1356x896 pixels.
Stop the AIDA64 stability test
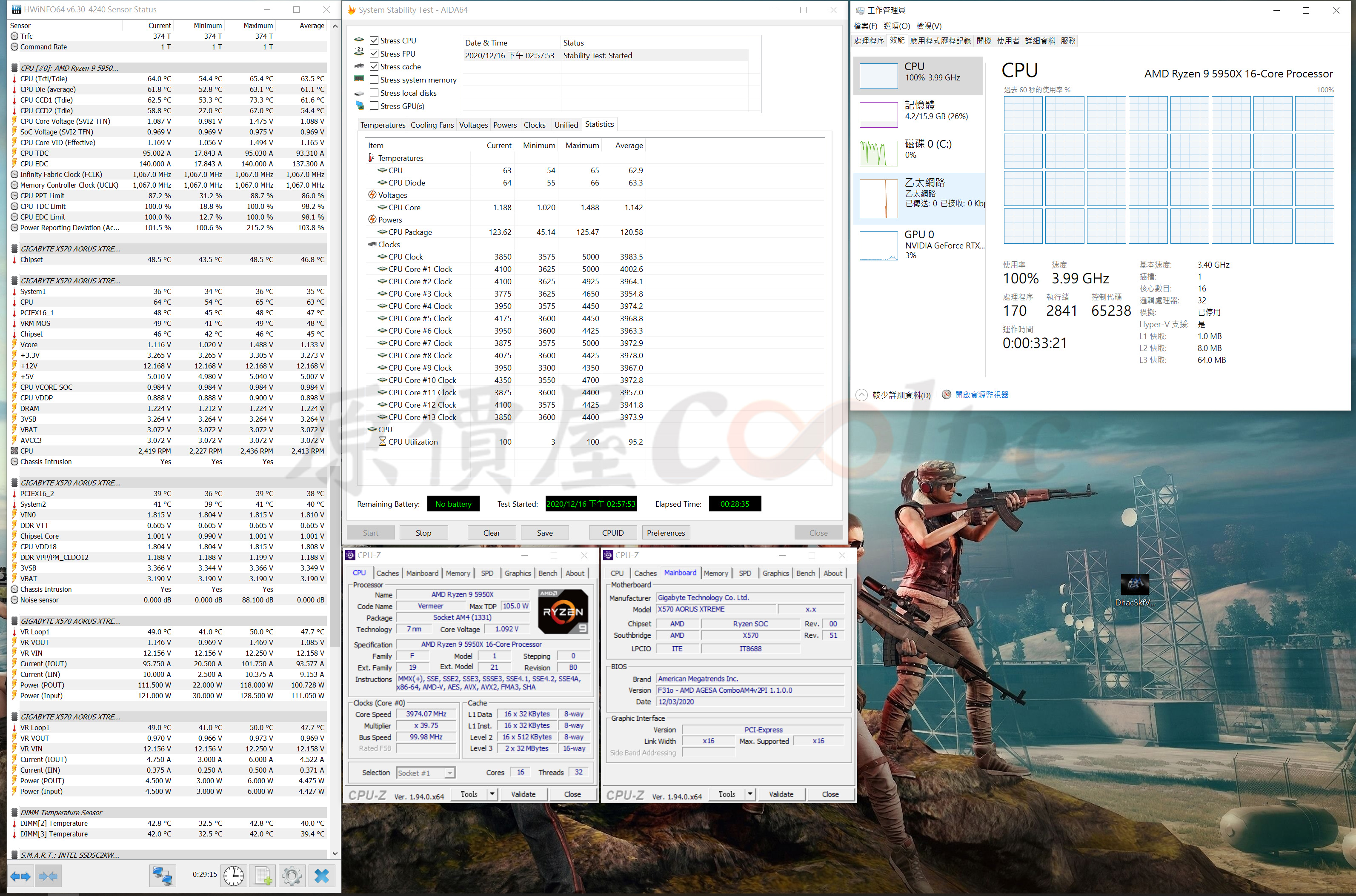423,533
